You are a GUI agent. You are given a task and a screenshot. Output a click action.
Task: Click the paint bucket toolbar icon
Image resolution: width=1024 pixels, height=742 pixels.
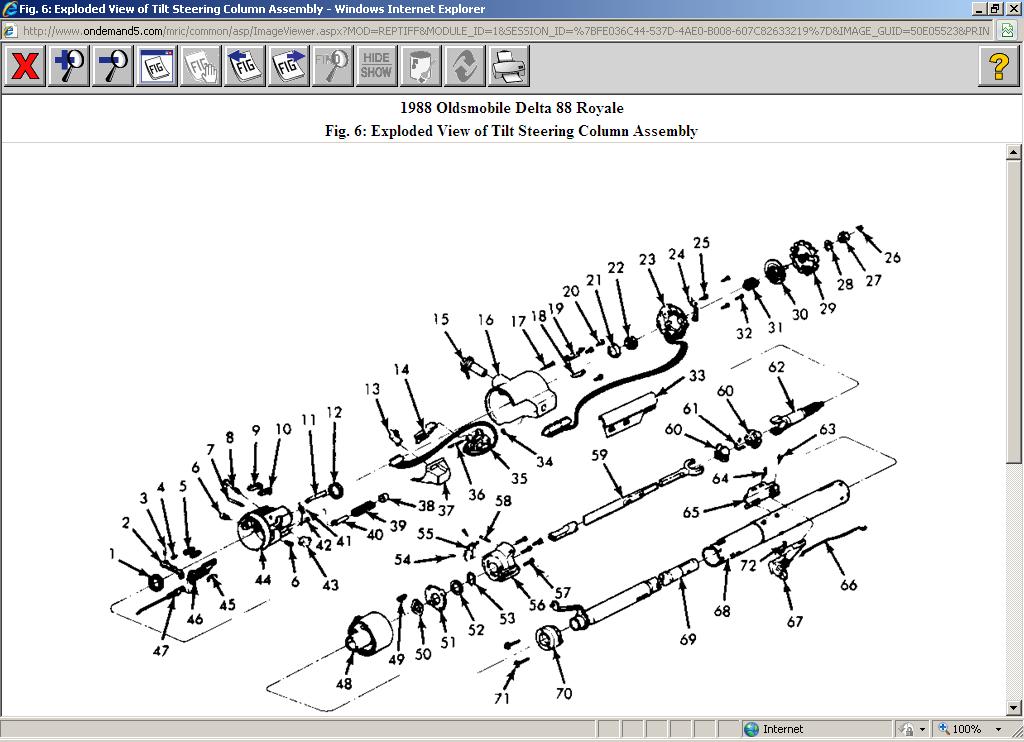[421, 65]
